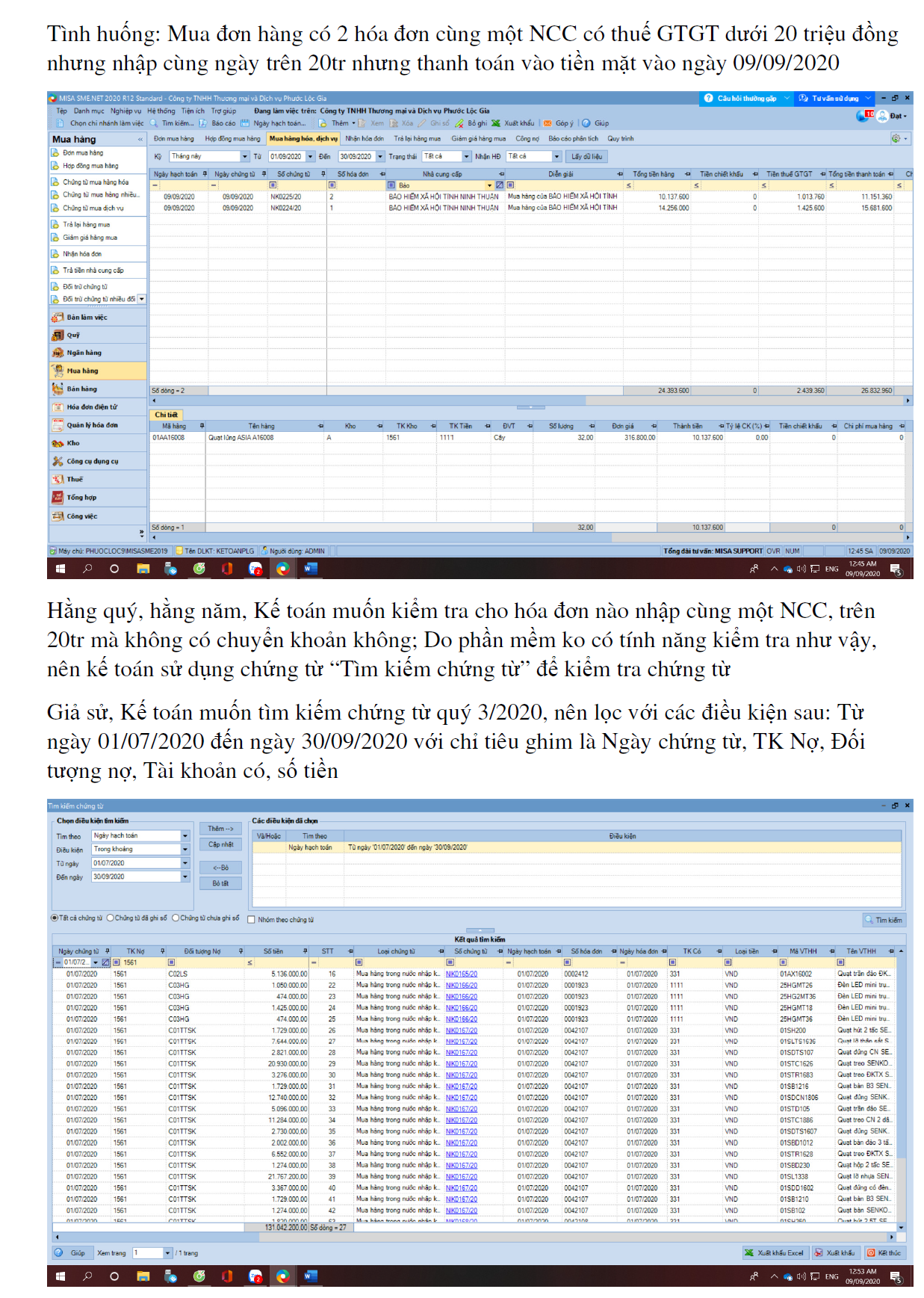This screenshot has height=1298, width=924.
Task: Select the Tất cả chứng từ radio button
Action: [54, 918]
